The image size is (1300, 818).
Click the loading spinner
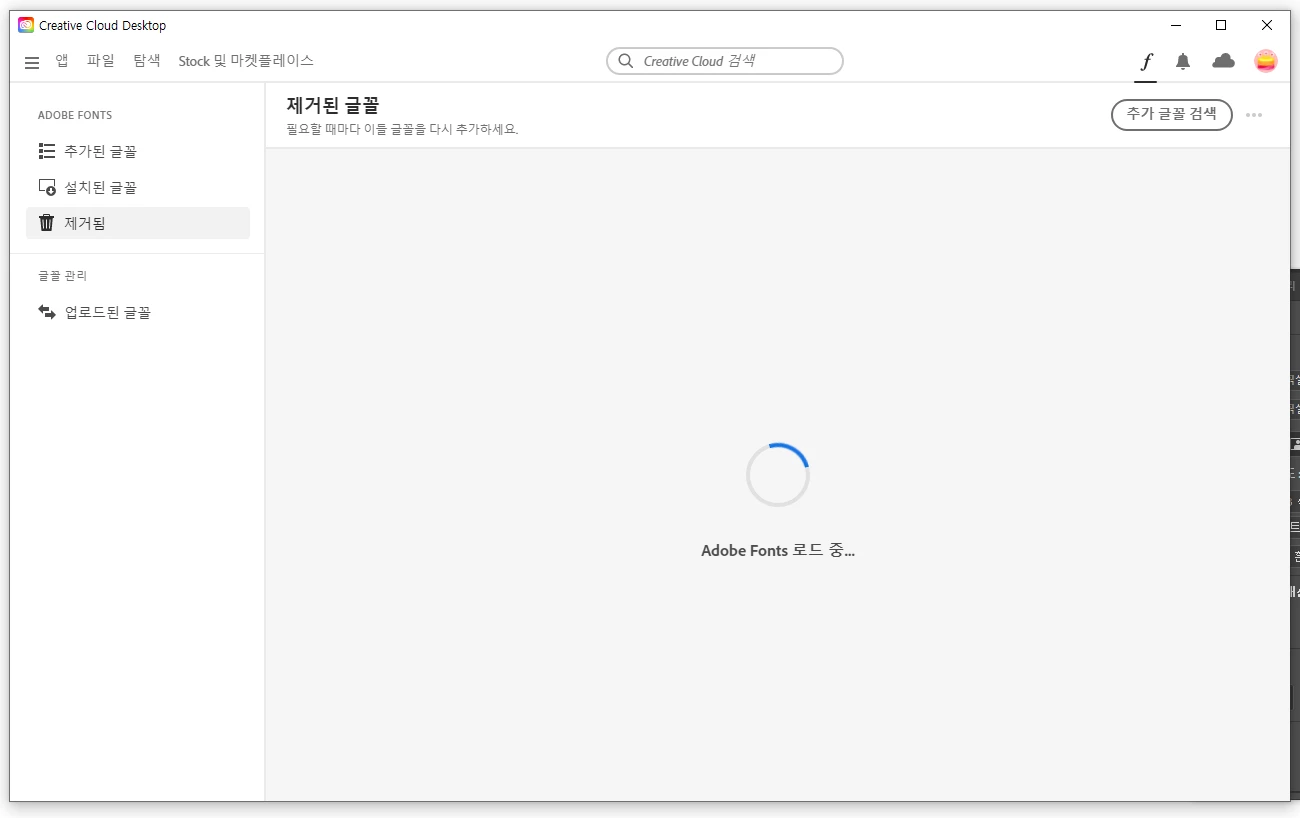tap(778, 475)
